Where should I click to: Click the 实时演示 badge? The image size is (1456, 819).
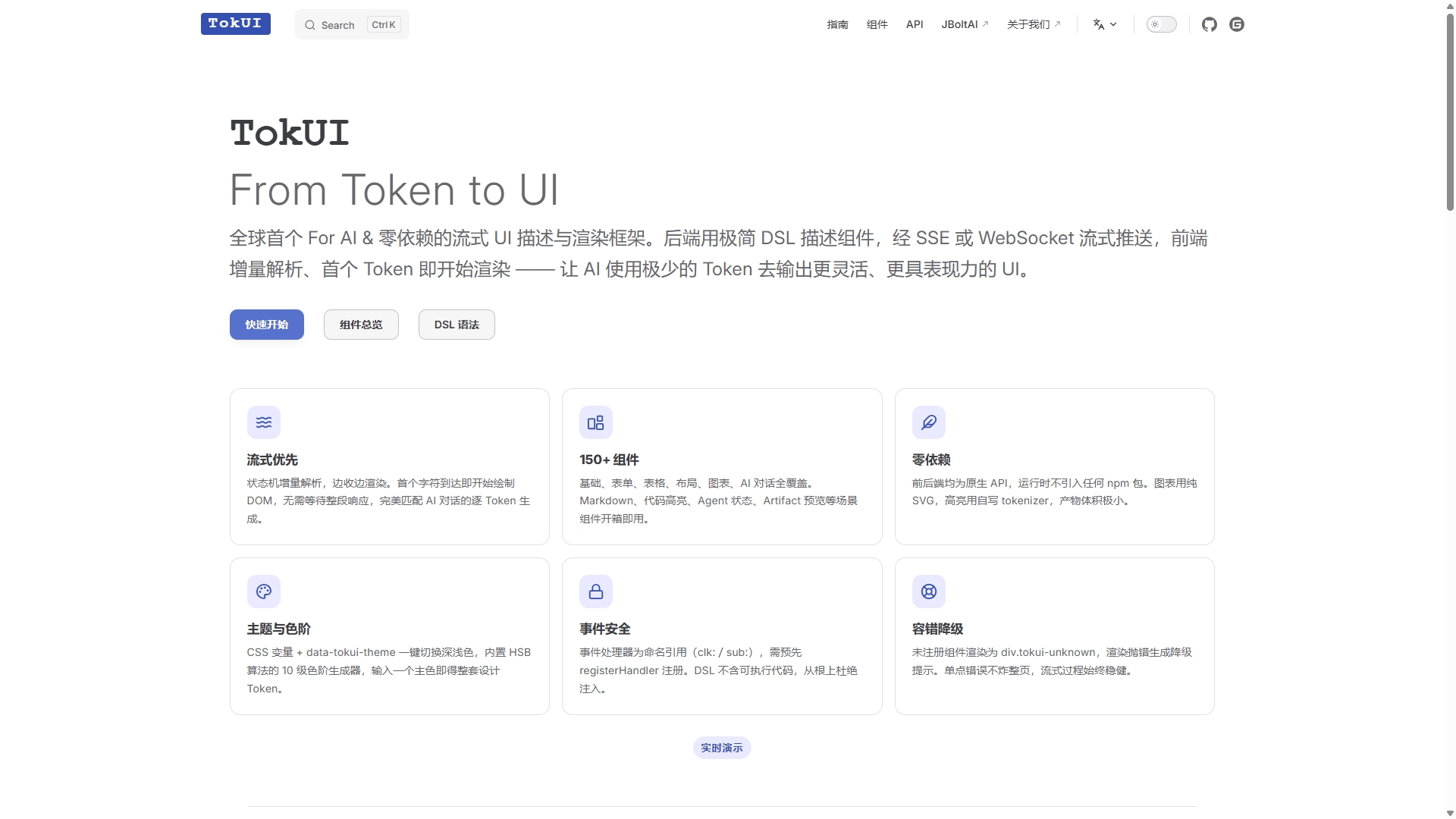coord(722,748)
